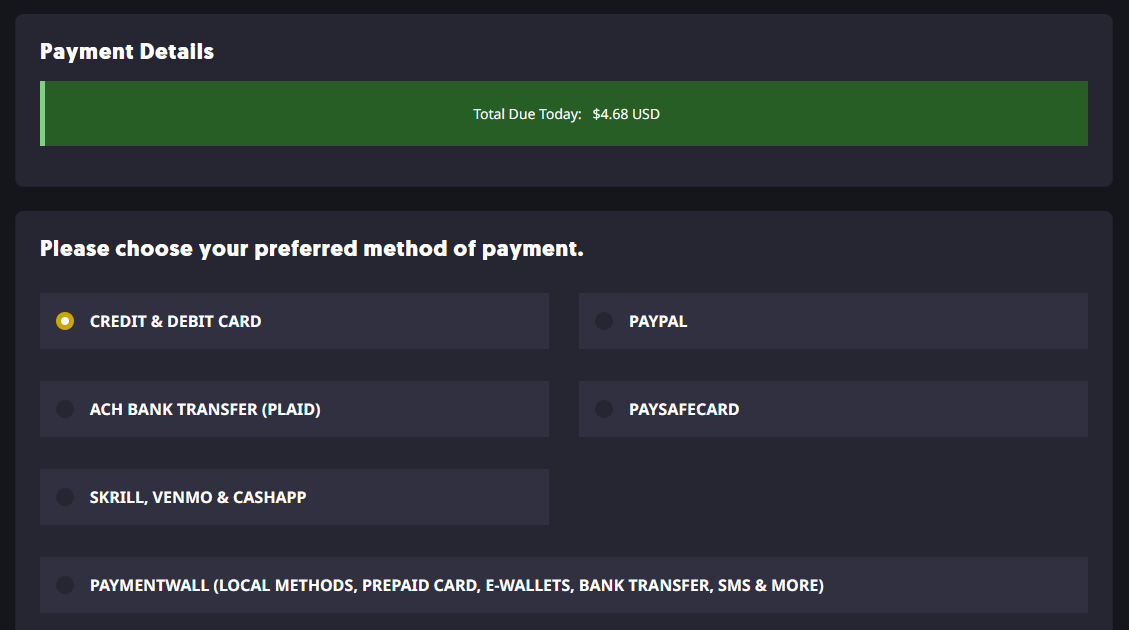This screenshot has width=1129, height=630.
Task: Pick the ACH Bank Transfer (Plaid) radio button
Action: point(65,409)
